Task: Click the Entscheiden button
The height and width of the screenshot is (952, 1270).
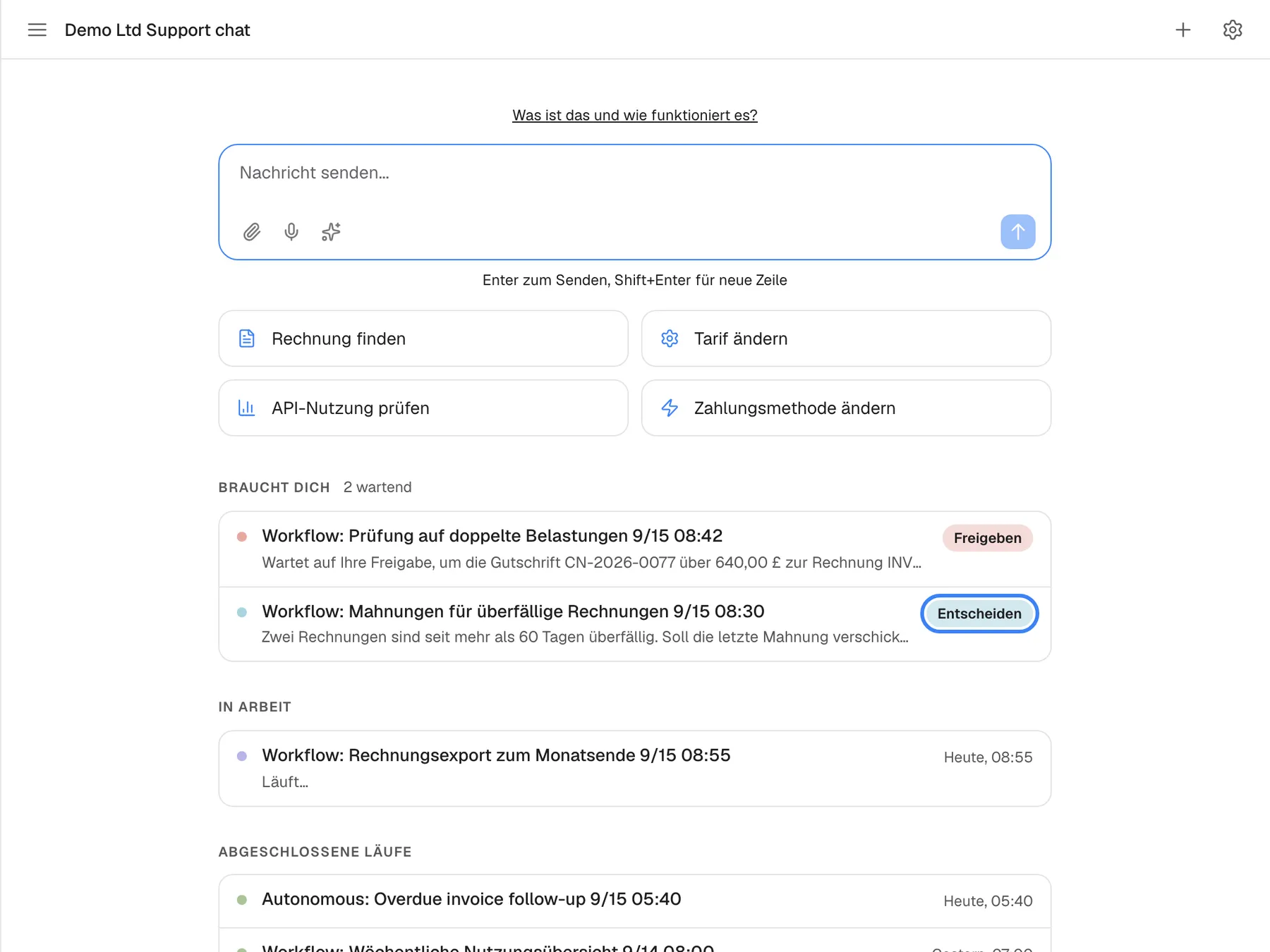Action: (x=979, y=614)
